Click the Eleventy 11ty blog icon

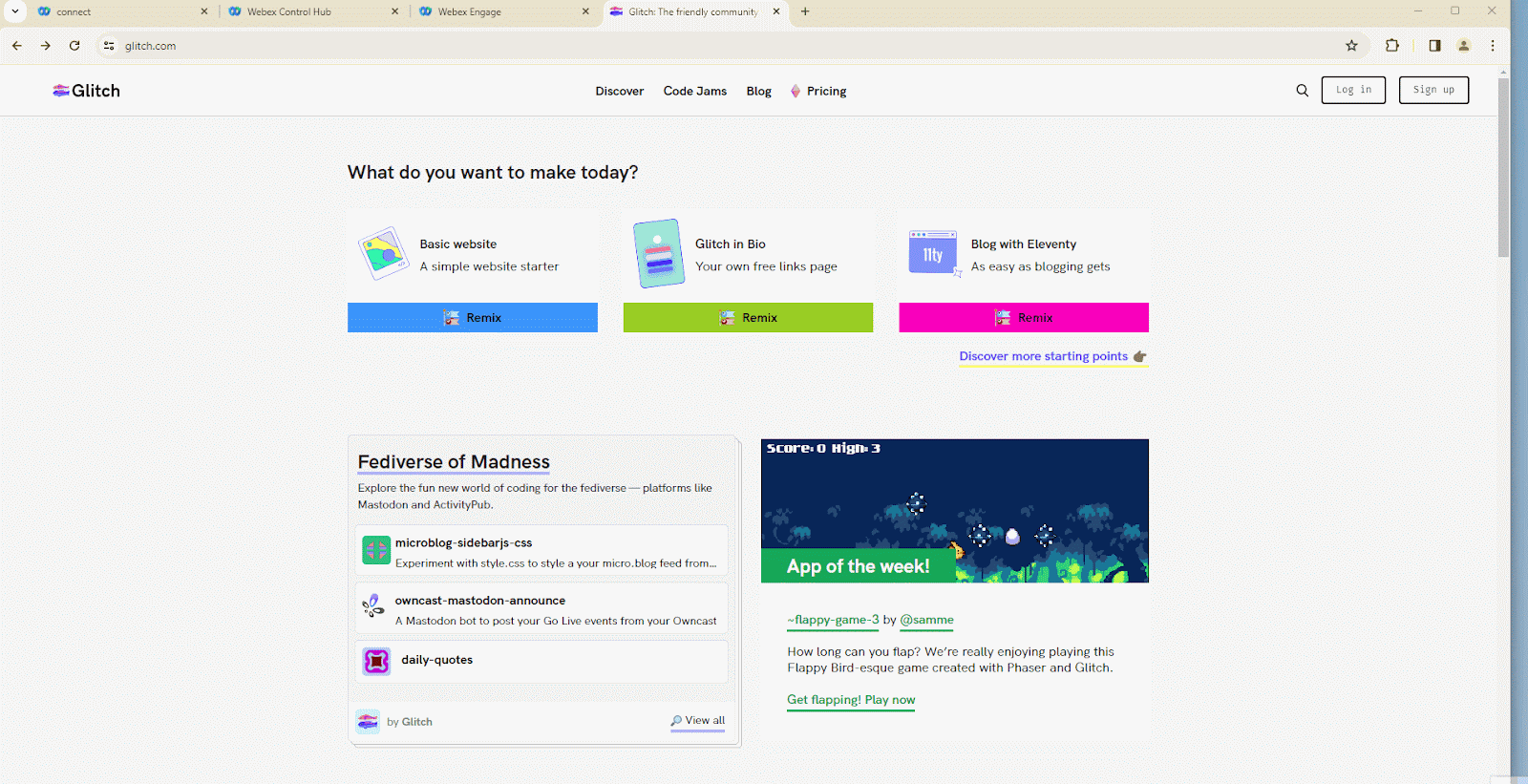934,253
